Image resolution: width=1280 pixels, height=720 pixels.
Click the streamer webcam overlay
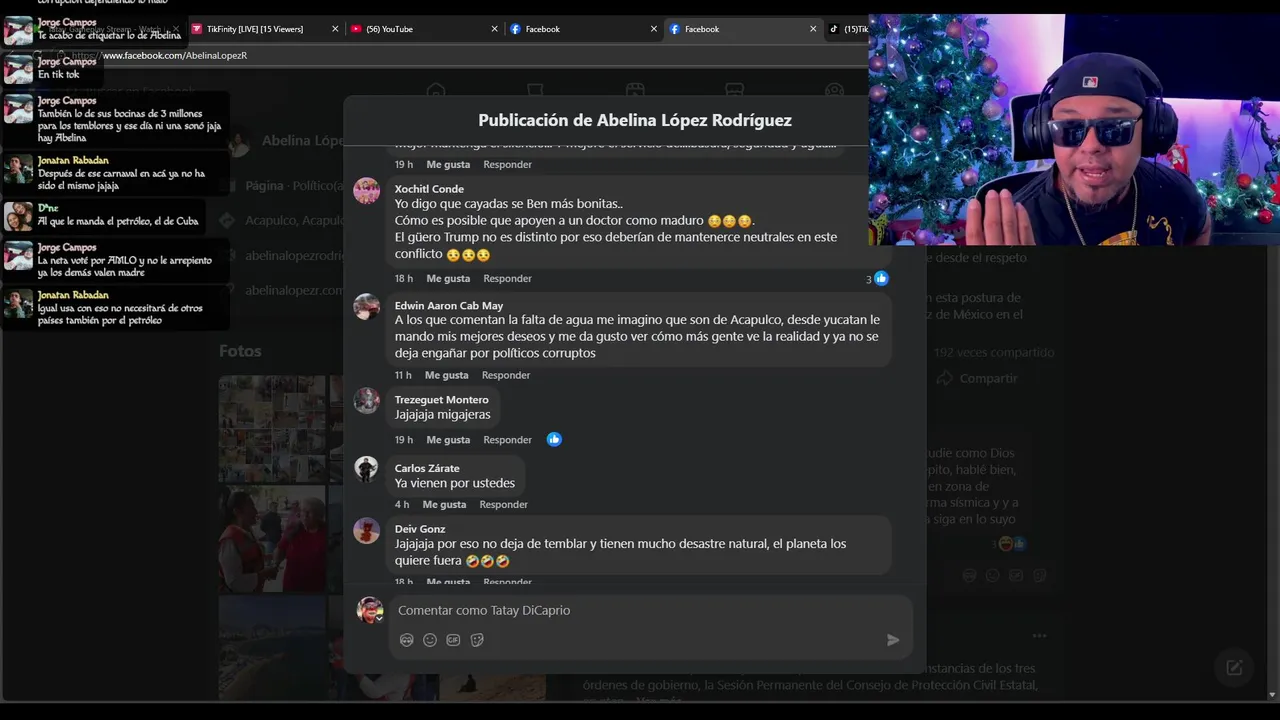pos(1074,130)
